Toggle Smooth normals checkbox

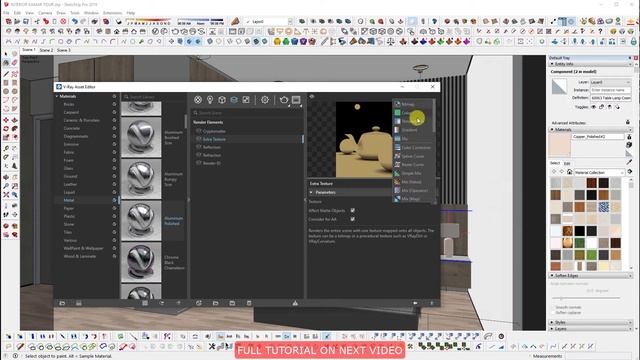tap(553, 307)
